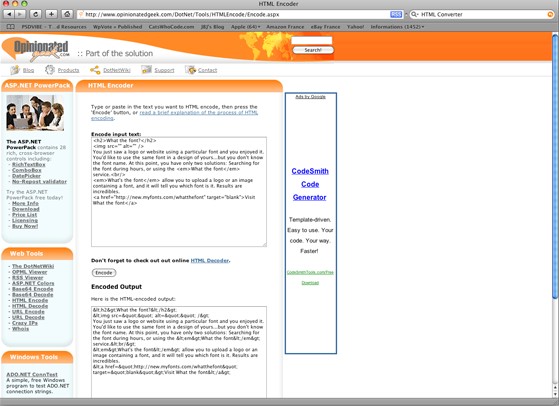
Task: Click the Safari forward arrow button
Action: [20, 14]
